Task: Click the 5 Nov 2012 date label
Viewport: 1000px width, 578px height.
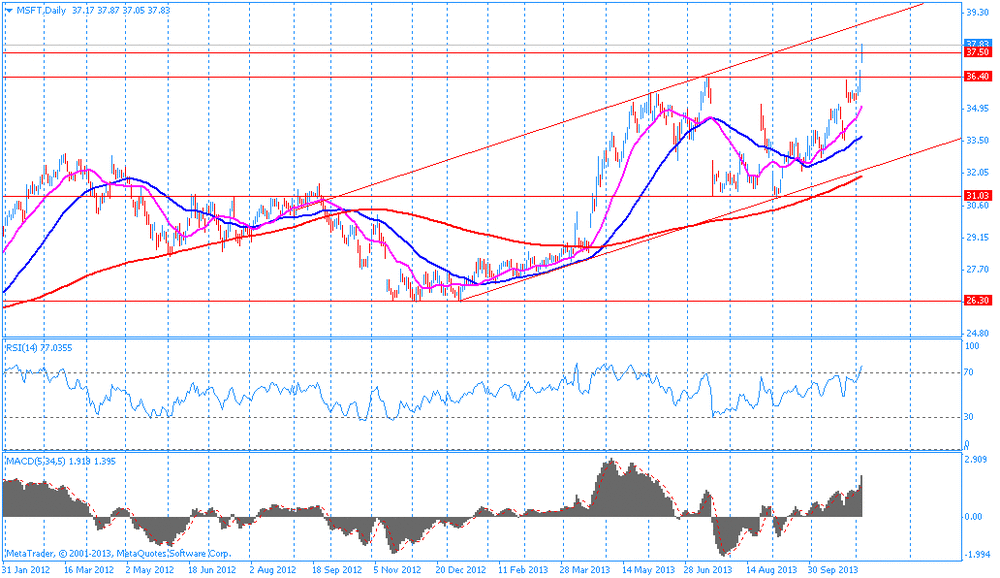Action: click(397, 570)
